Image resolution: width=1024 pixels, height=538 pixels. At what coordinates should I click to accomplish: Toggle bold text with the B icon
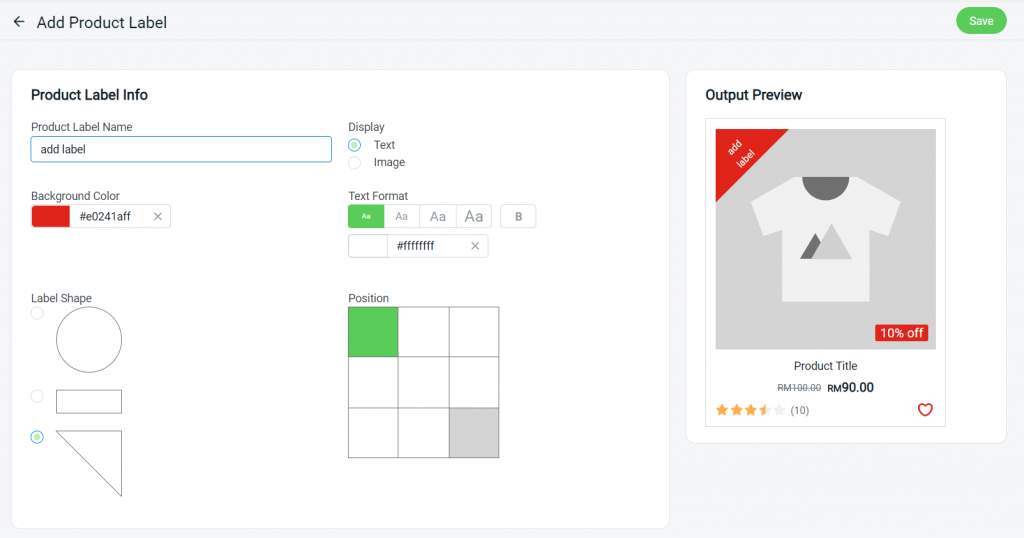pos(518,217)
